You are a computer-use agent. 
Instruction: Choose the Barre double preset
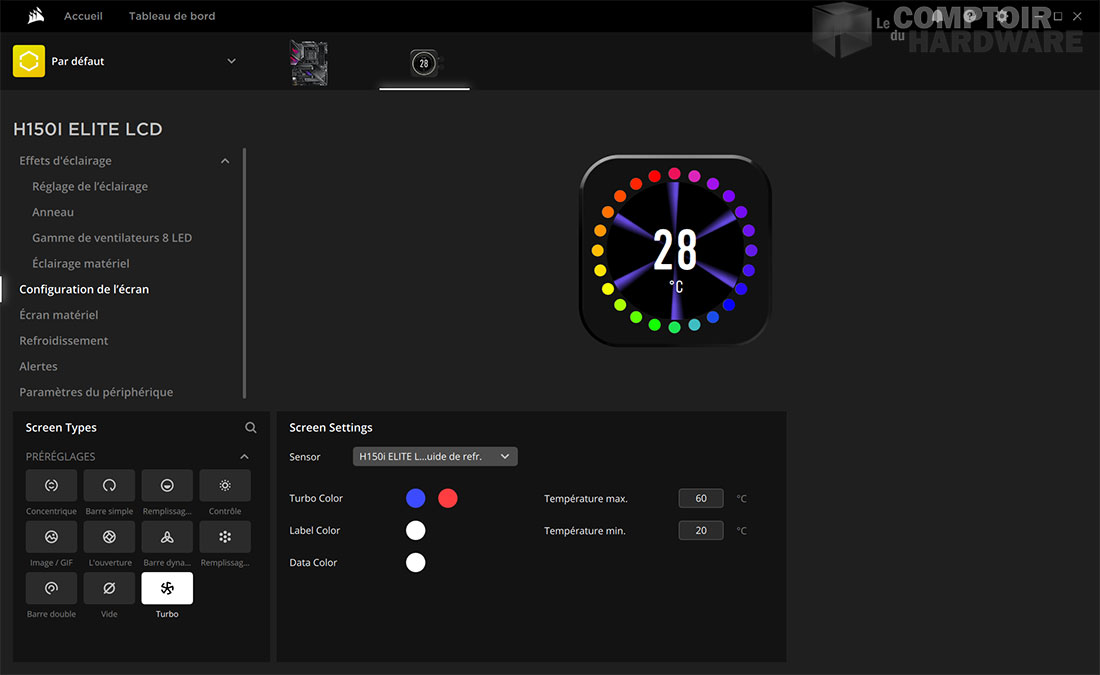[51, 589]
